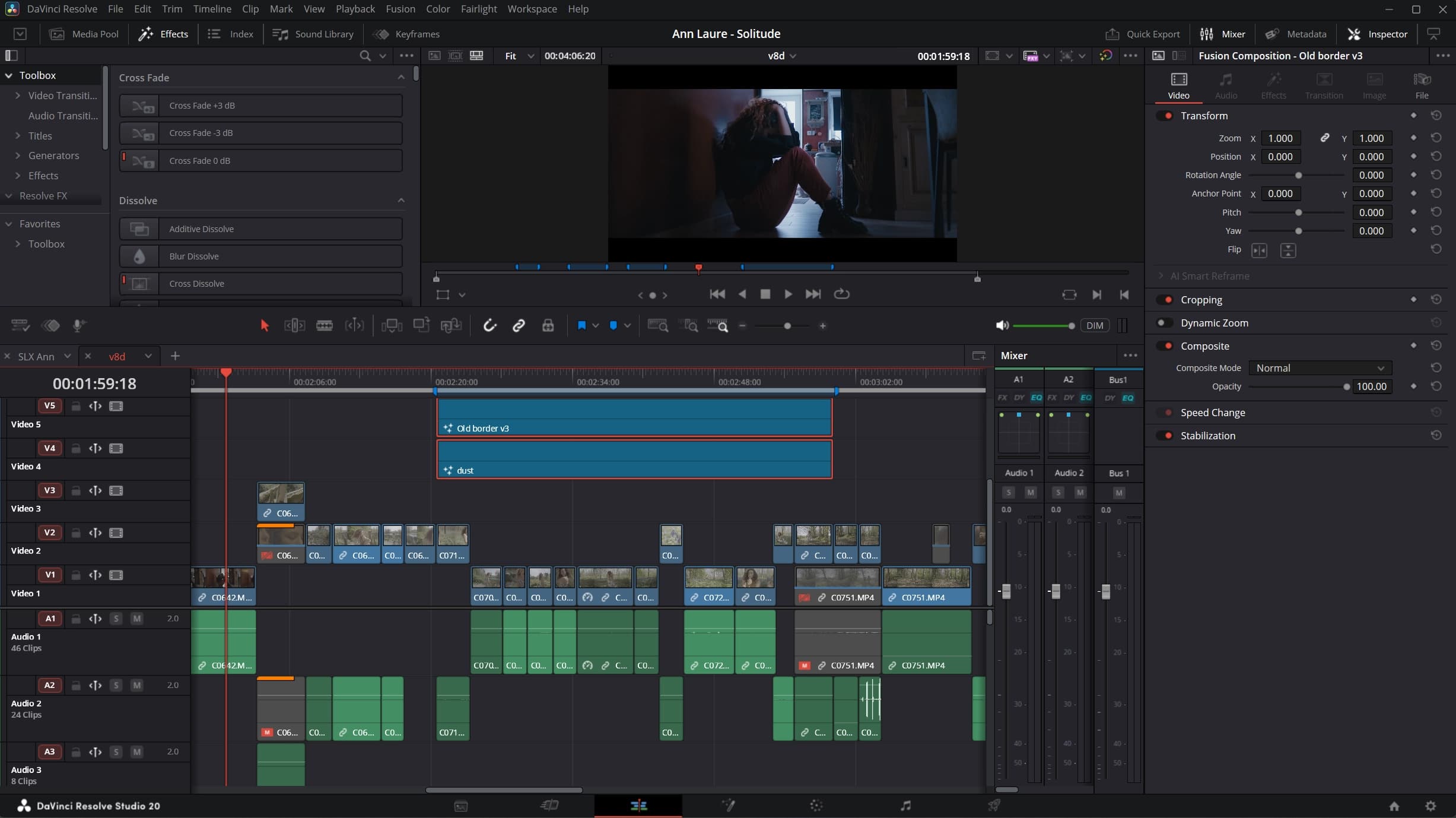Collapse the Dissolve section
1456x818 pixels.
point(401,200)
